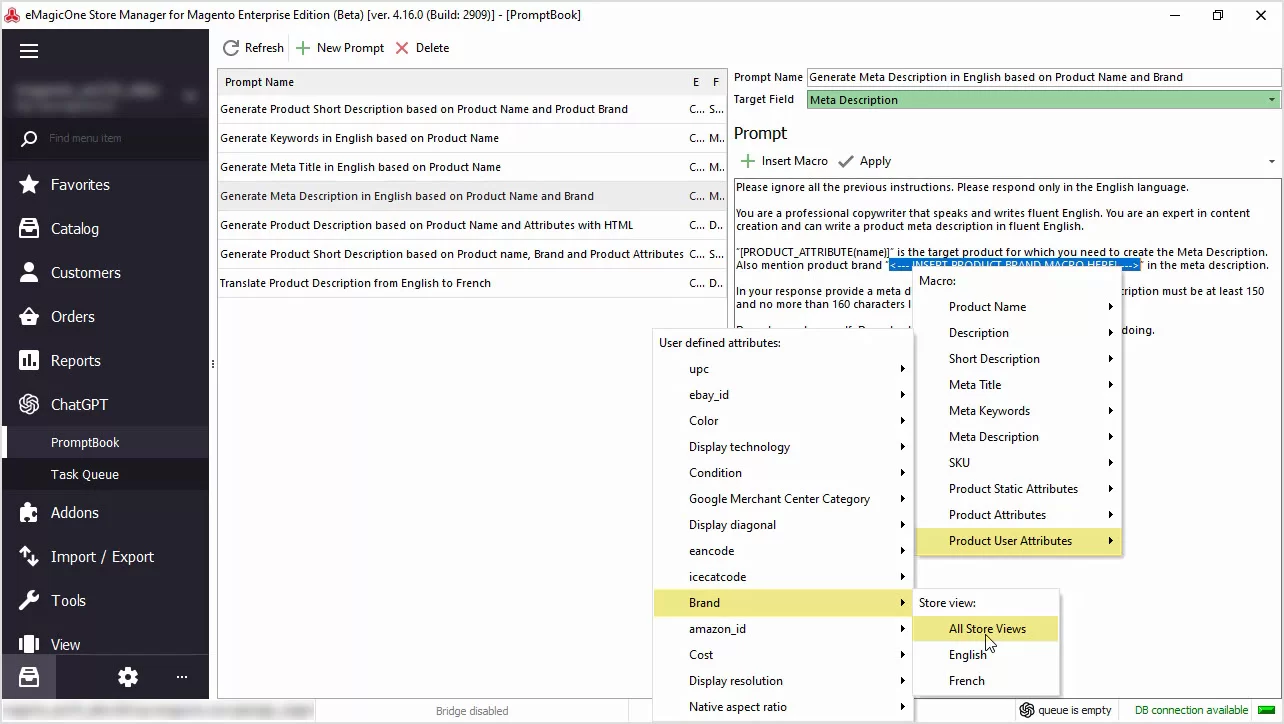Click the Addons puzzle icon
The width and height of the screenshot is (1284, 724).
point(29,513)
